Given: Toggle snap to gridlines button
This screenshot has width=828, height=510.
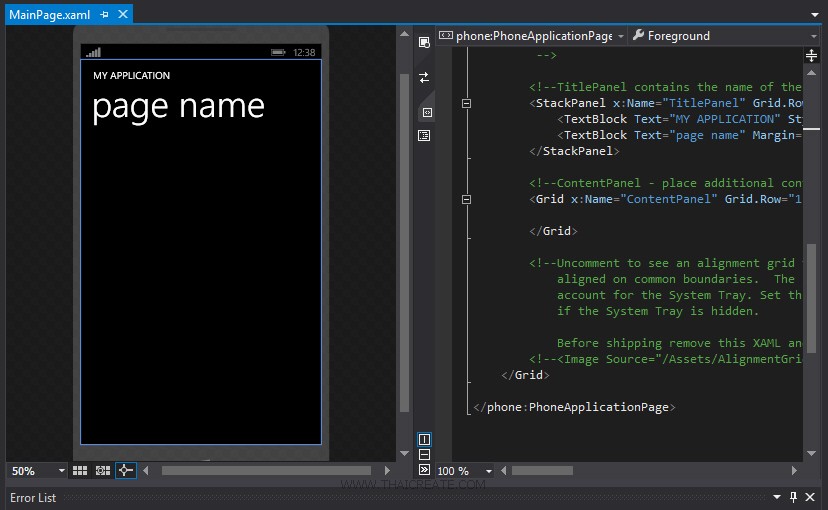Looking at the screenshot, I should point(102,470).
